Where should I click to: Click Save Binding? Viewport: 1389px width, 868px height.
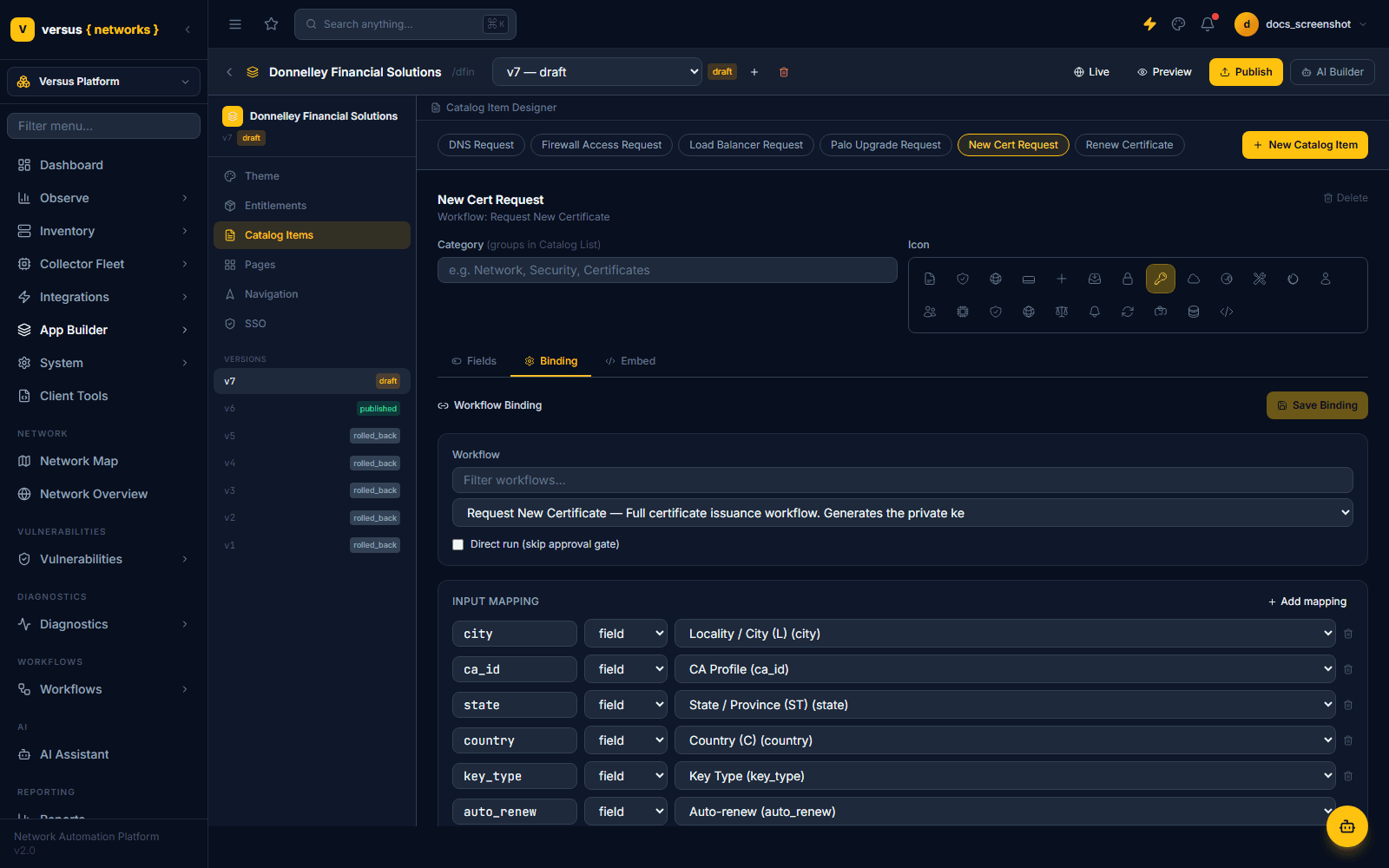pos(1317,405)
